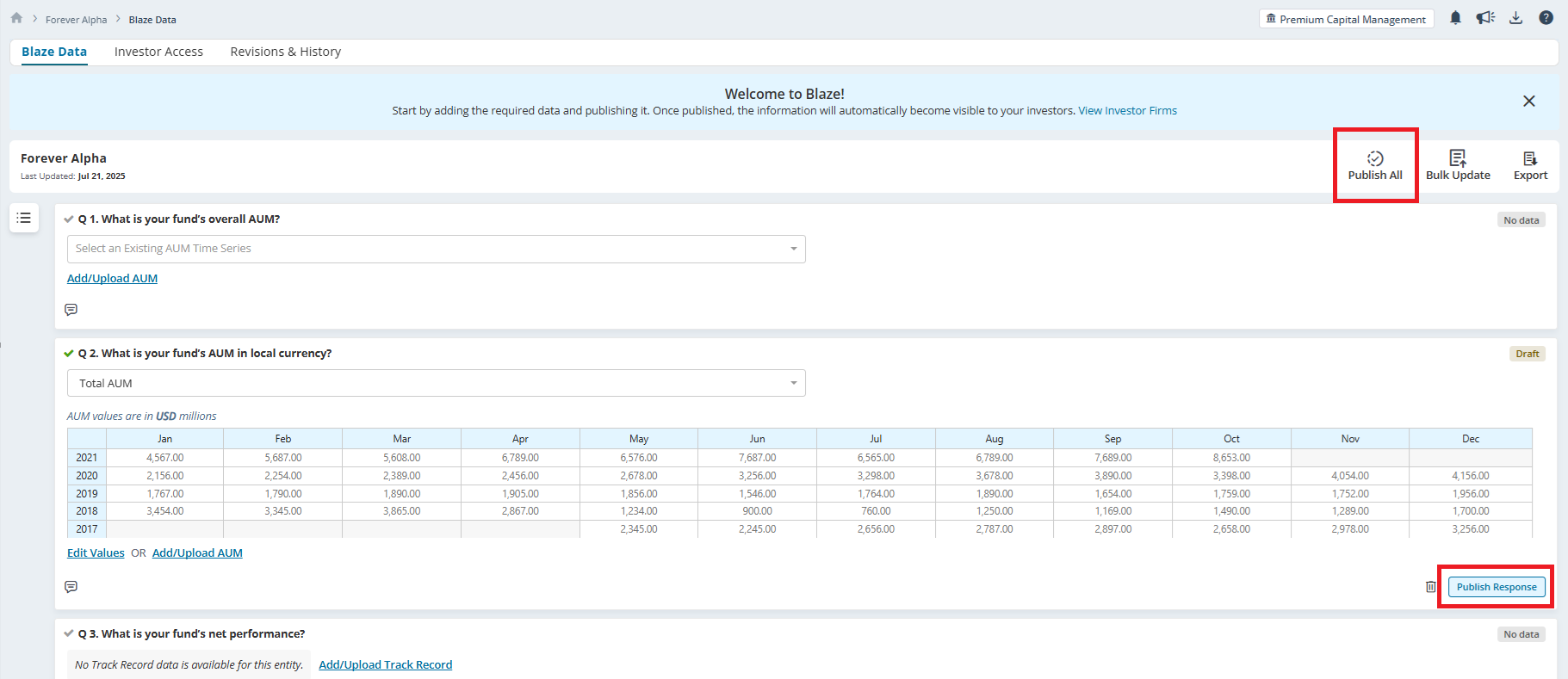Open the Total AUM dropdown
Image resolution: width=1568 pixels, height=679 pixels.
pyautogui.click(x=437, y=383)
